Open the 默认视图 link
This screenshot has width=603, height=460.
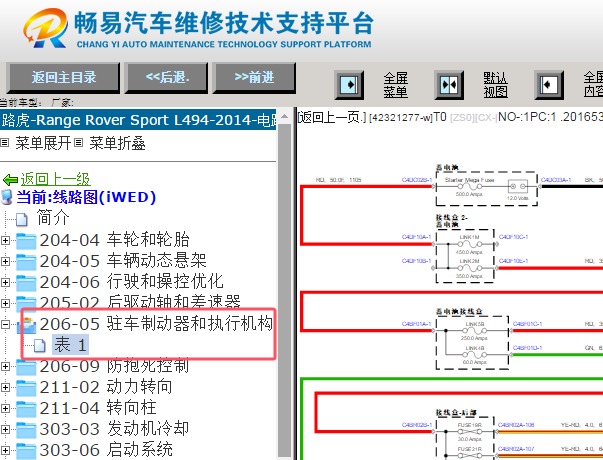click(495, 85)
